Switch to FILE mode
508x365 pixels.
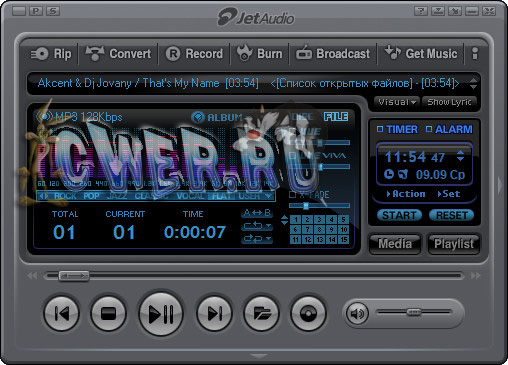[x=336, y=117]
